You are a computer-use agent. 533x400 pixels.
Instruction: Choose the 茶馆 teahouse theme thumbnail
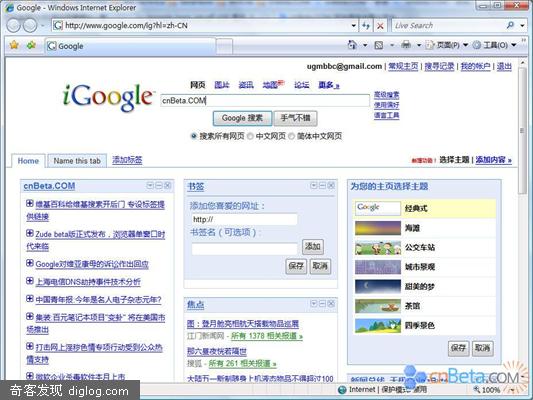378,306
